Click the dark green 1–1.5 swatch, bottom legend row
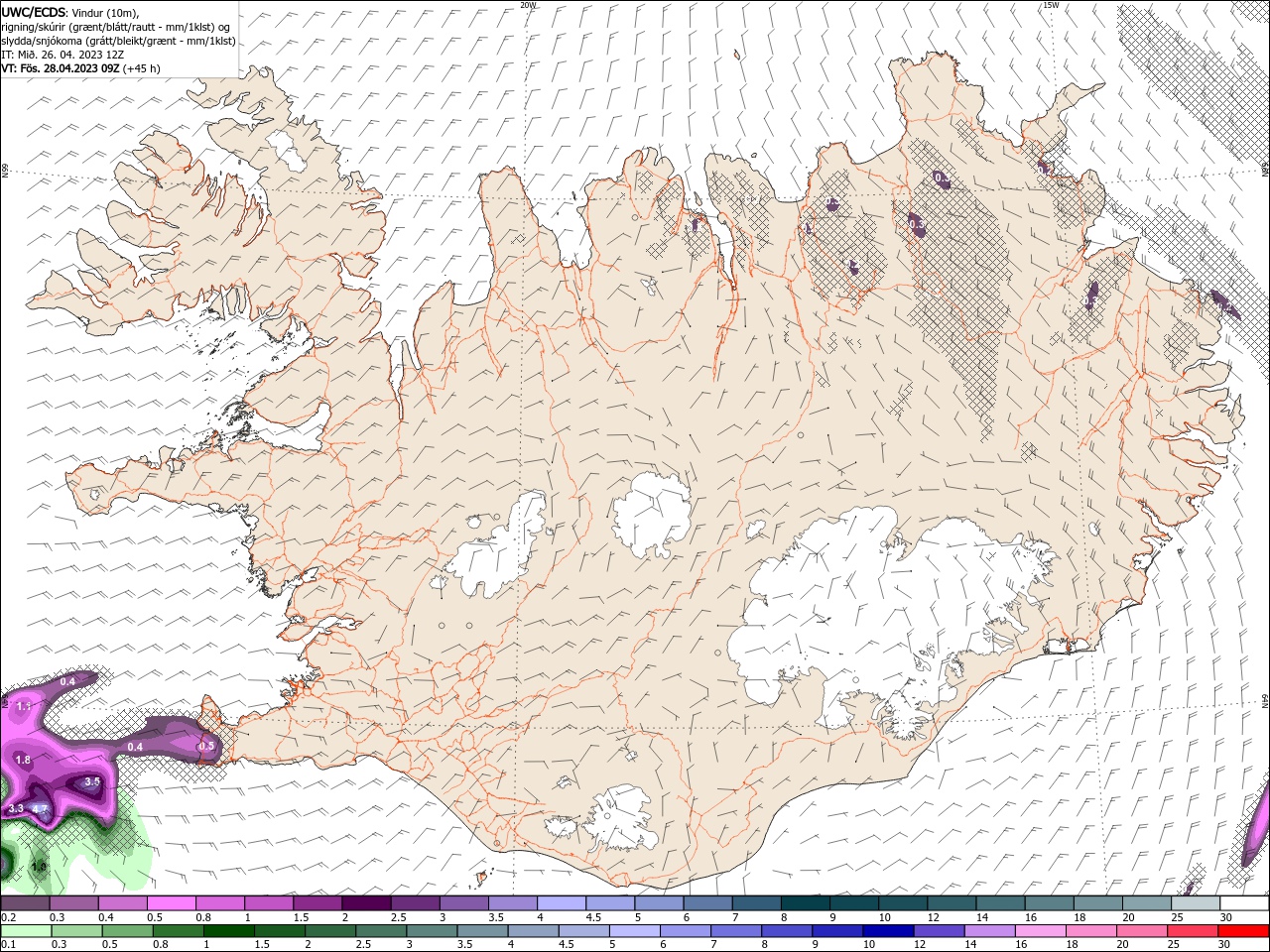The height and width of the screenshot is (952, 1270). click(x=229, y=931)
